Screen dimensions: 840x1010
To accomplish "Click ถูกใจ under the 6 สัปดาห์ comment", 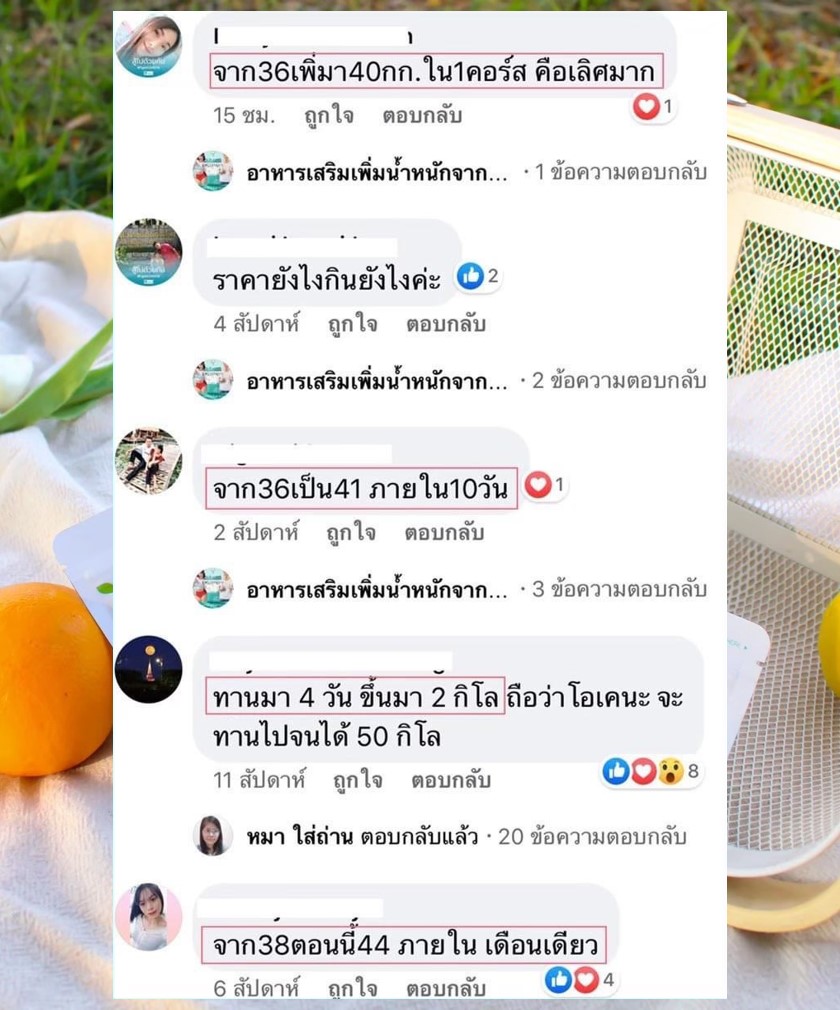I will [352, 987].
